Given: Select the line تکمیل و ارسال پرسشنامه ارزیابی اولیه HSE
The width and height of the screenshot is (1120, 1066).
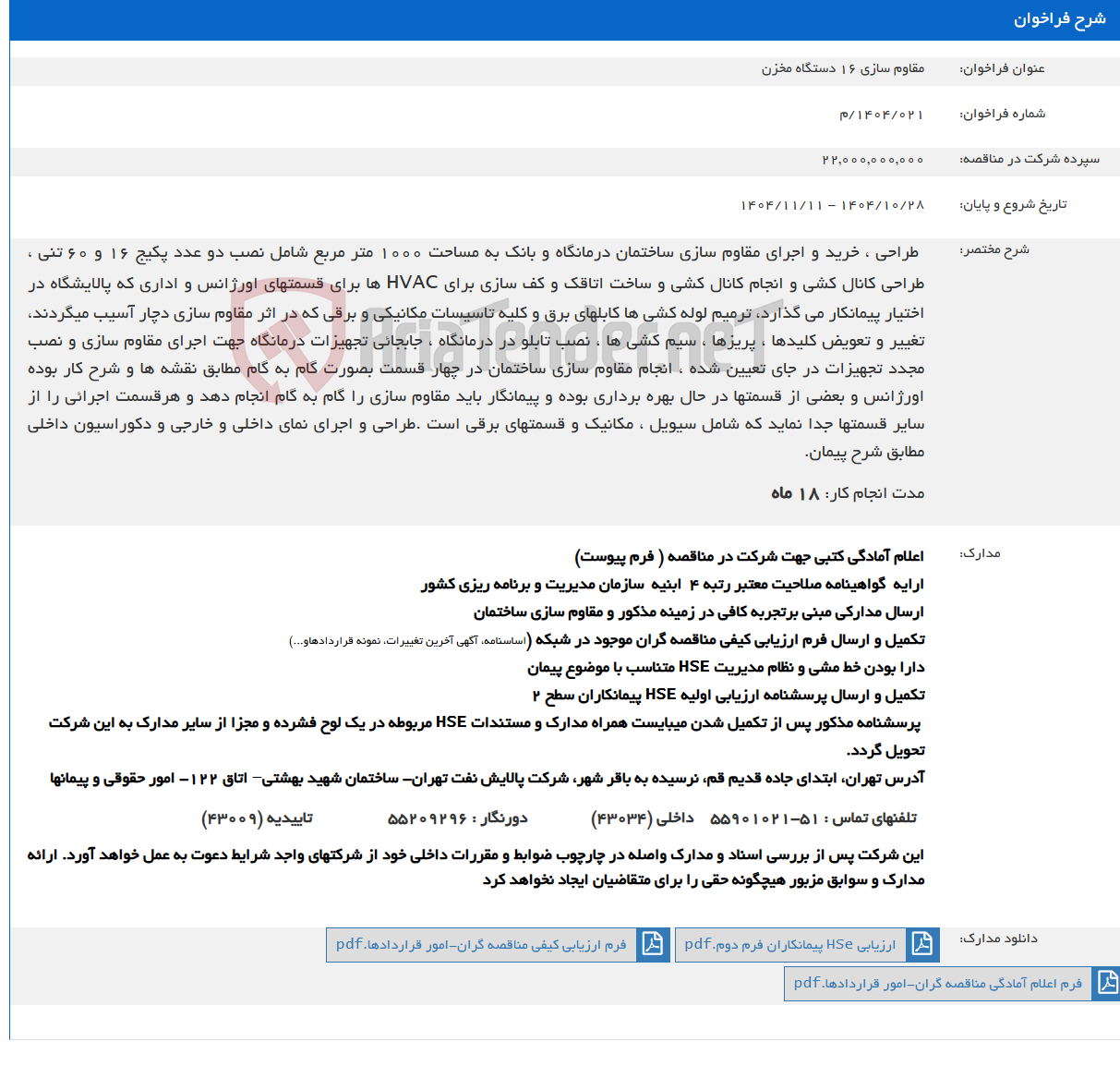Looking at the screenshot, I should pos(729,695).
